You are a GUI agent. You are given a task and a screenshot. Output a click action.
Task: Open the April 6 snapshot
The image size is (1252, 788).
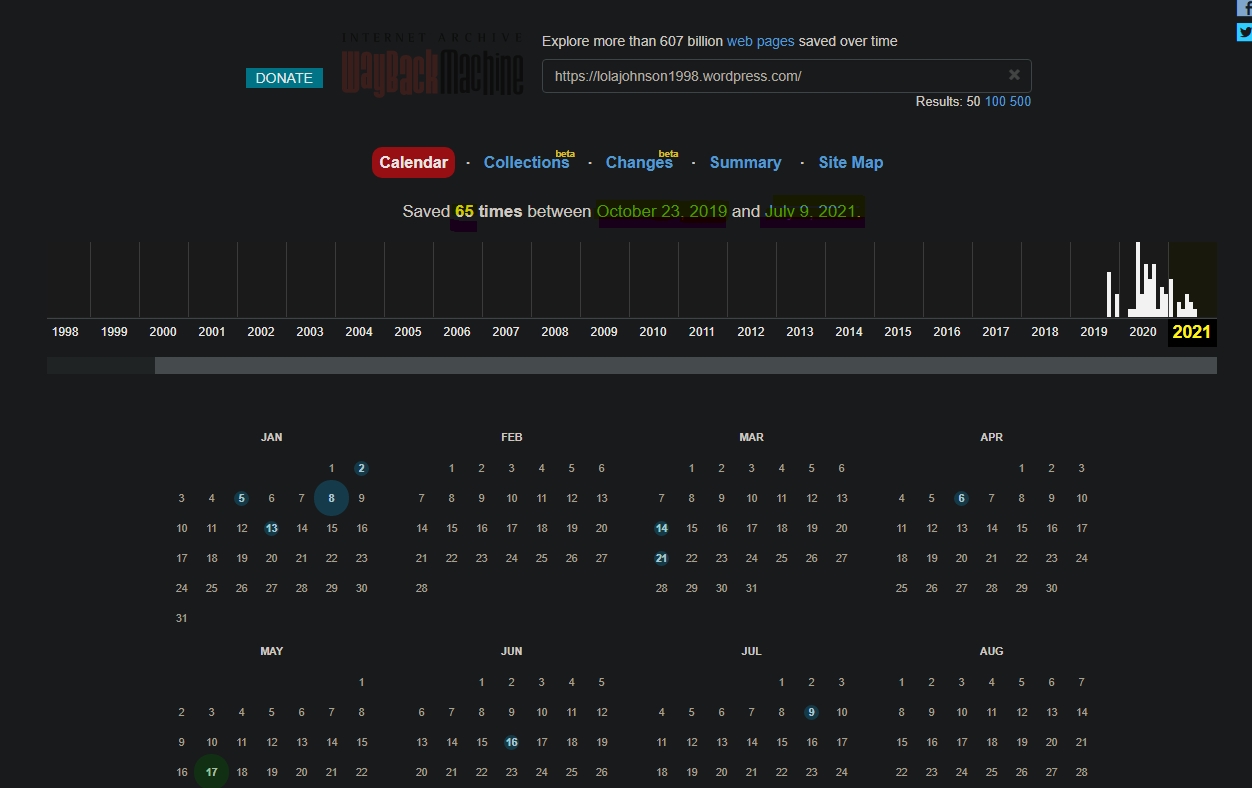(x=961, y=498)
